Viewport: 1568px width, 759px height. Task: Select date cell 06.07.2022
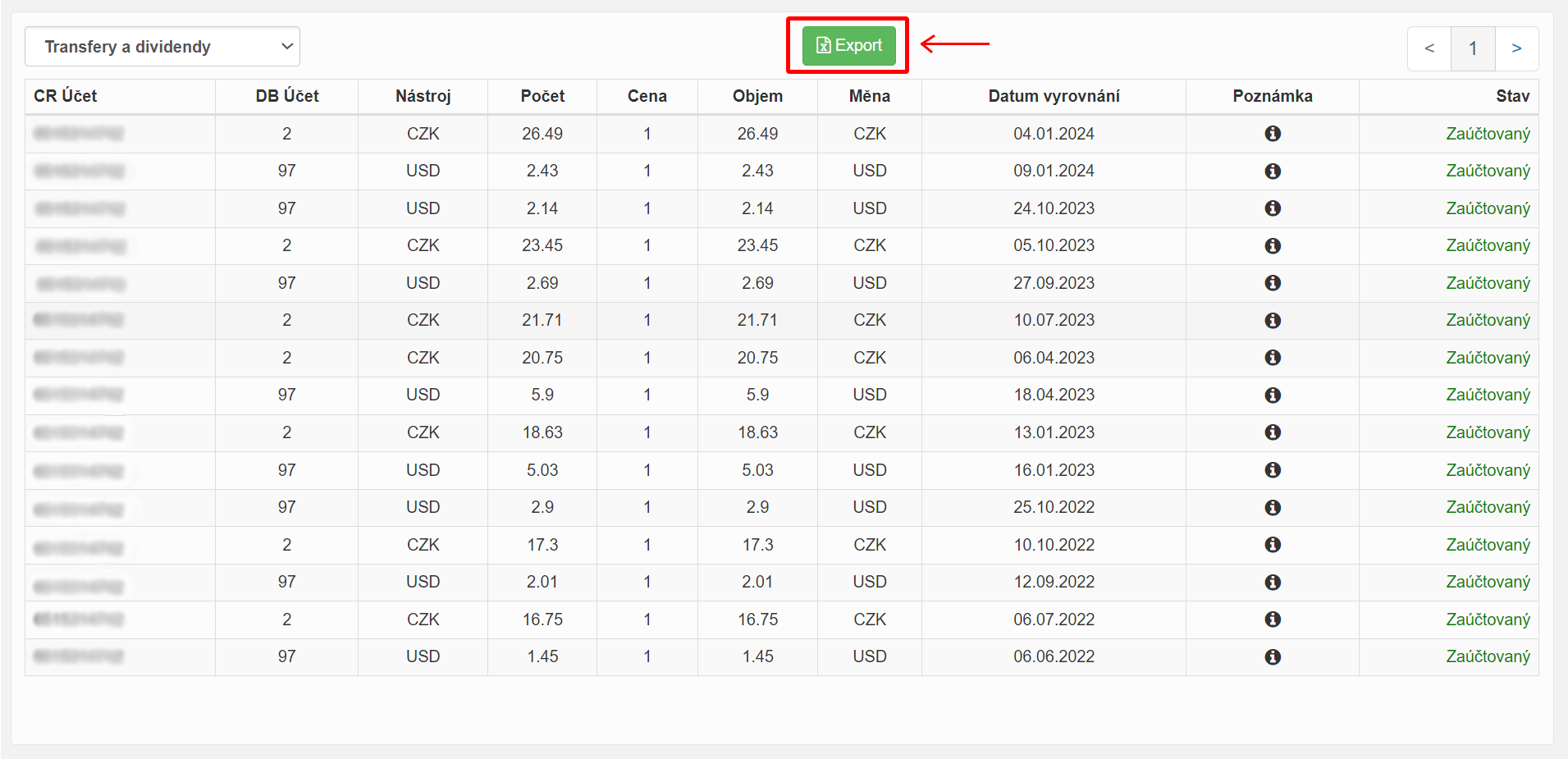pyautogui.click(x=1054, y=620)
